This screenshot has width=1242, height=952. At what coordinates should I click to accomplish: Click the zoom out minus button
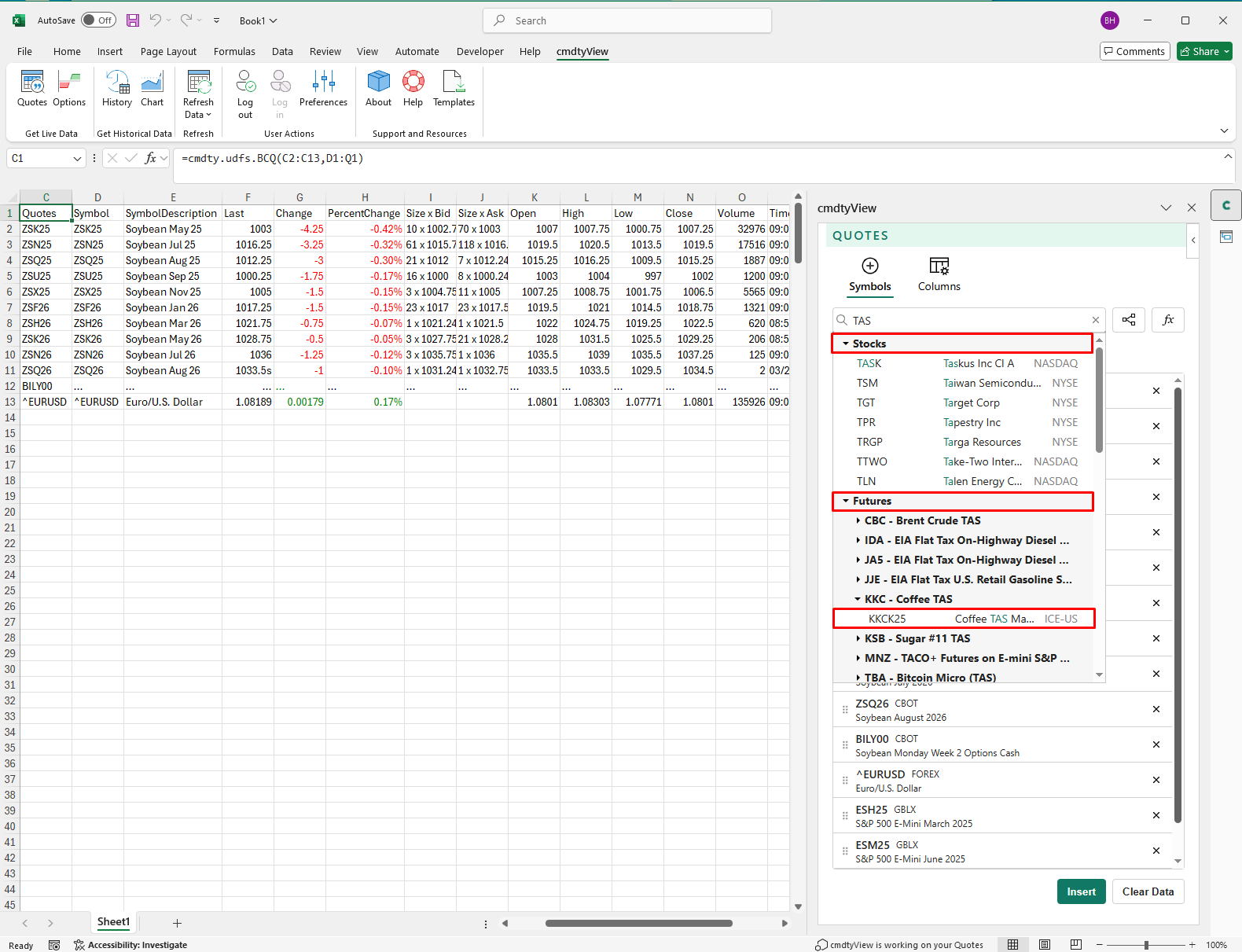[x=1099, y=945]
